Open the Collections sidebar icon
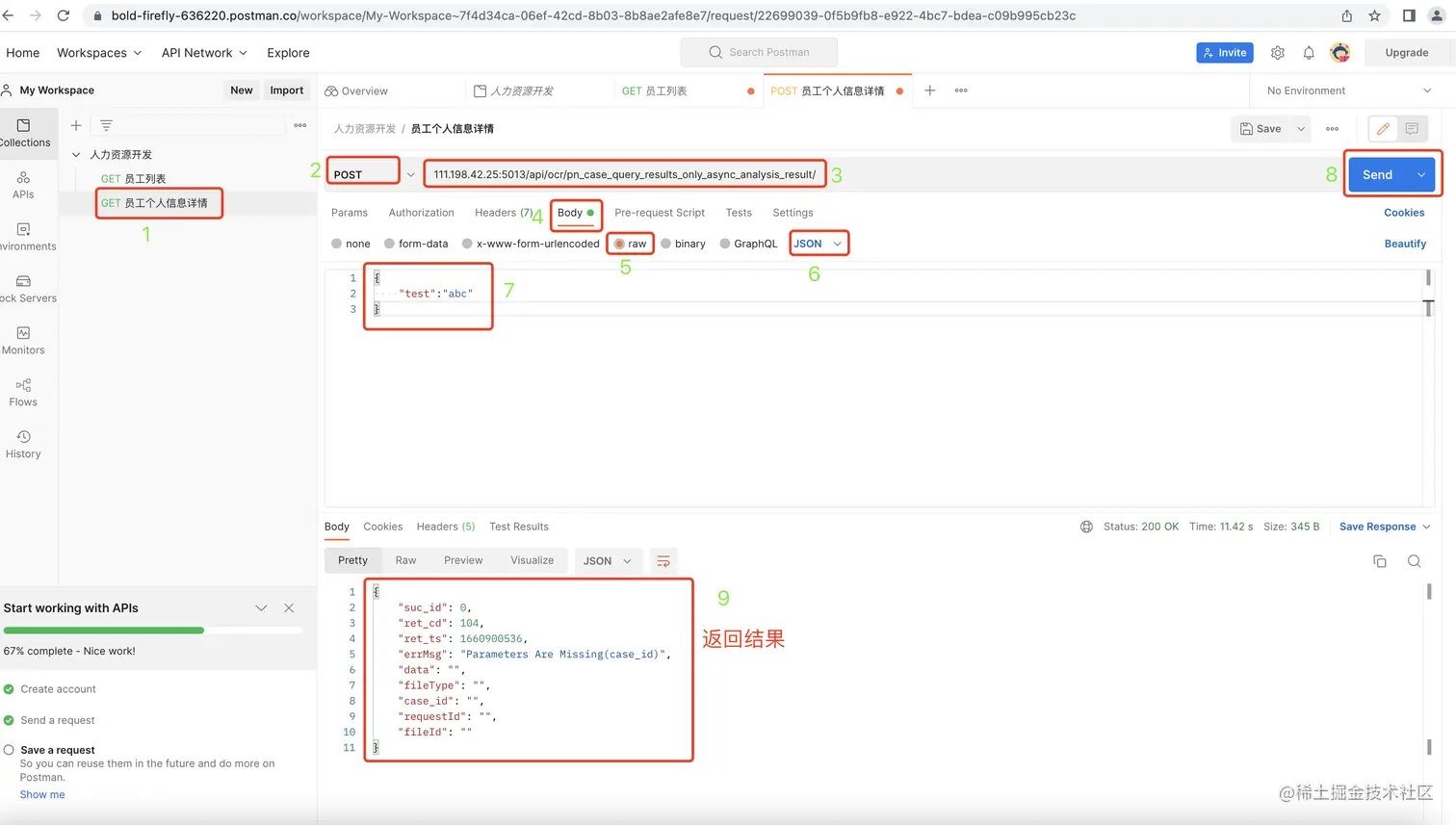1456x825 pixels. 23,133
